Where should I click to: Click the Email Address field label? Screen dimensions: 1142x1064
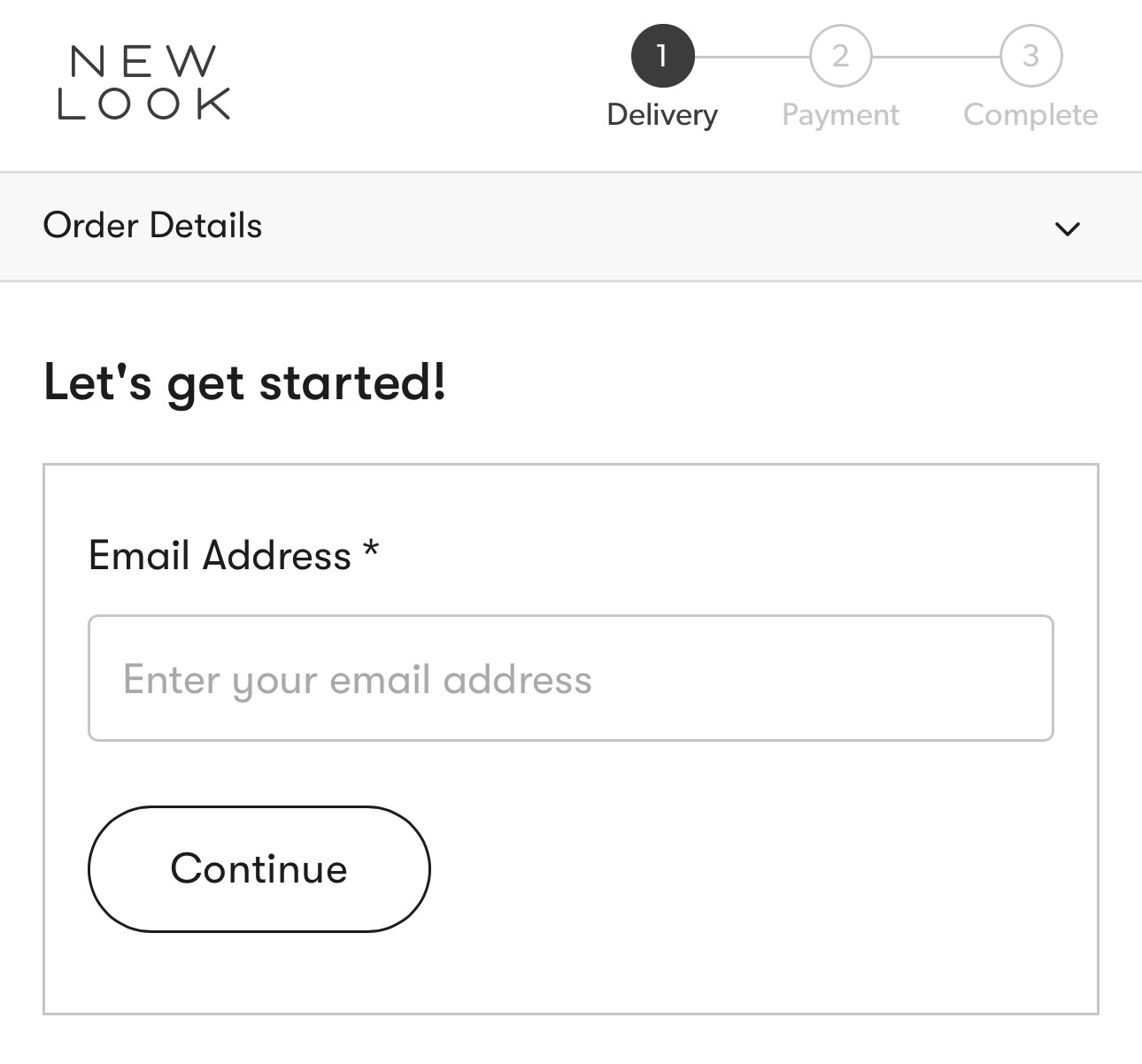tap(220, 556)
